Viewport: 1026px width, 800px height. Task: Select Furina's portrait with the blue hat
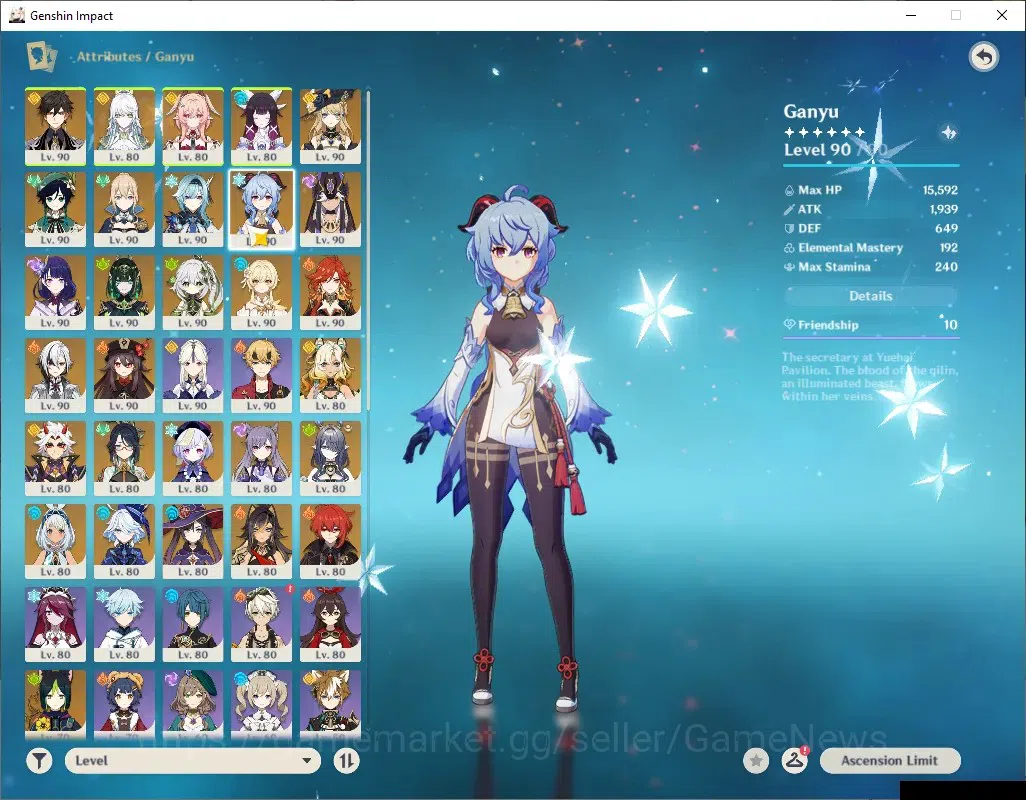tap(124, 542)
